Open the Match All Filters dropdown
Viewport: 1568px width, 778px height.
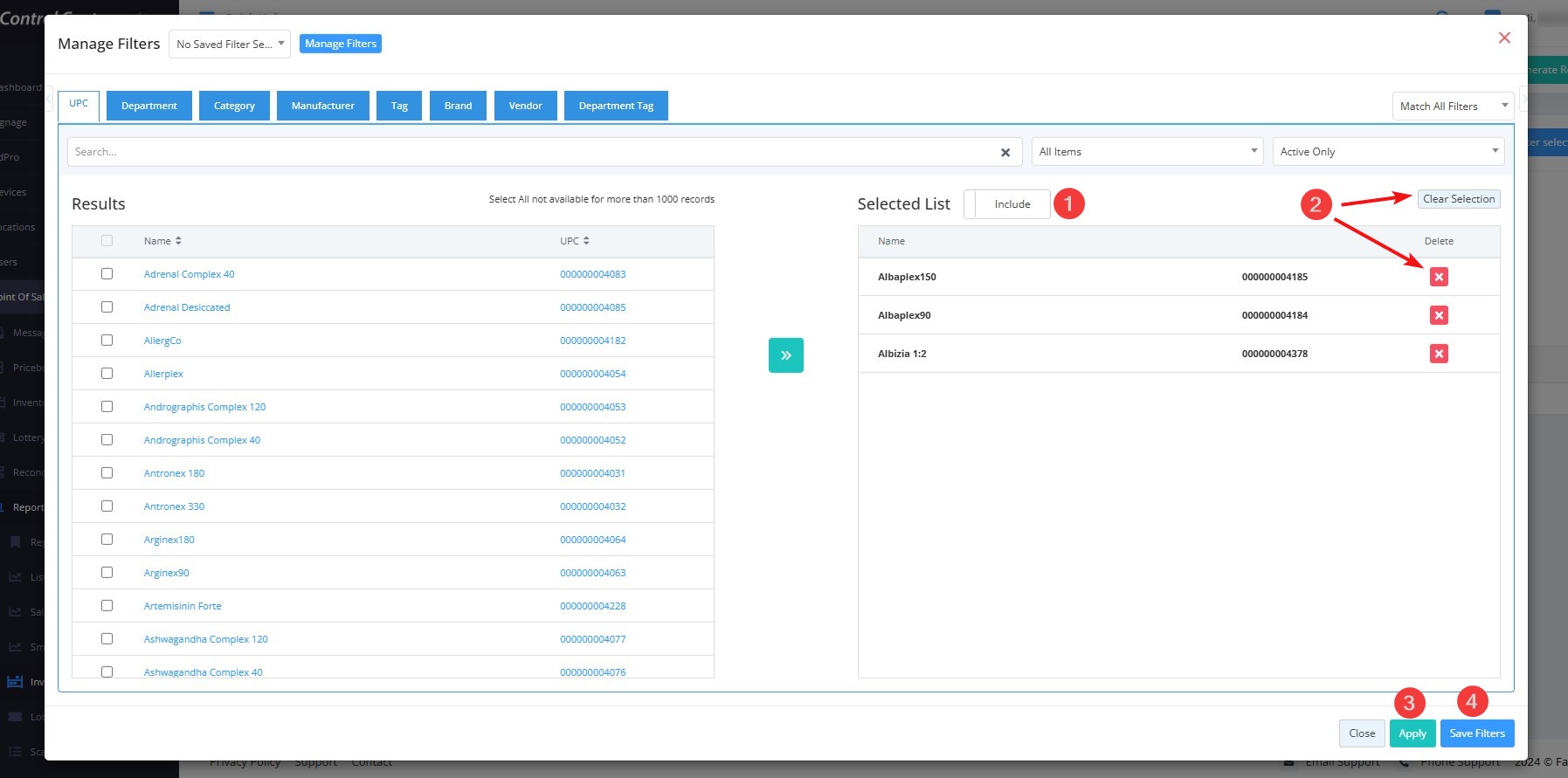click(x=1453, y=107)
